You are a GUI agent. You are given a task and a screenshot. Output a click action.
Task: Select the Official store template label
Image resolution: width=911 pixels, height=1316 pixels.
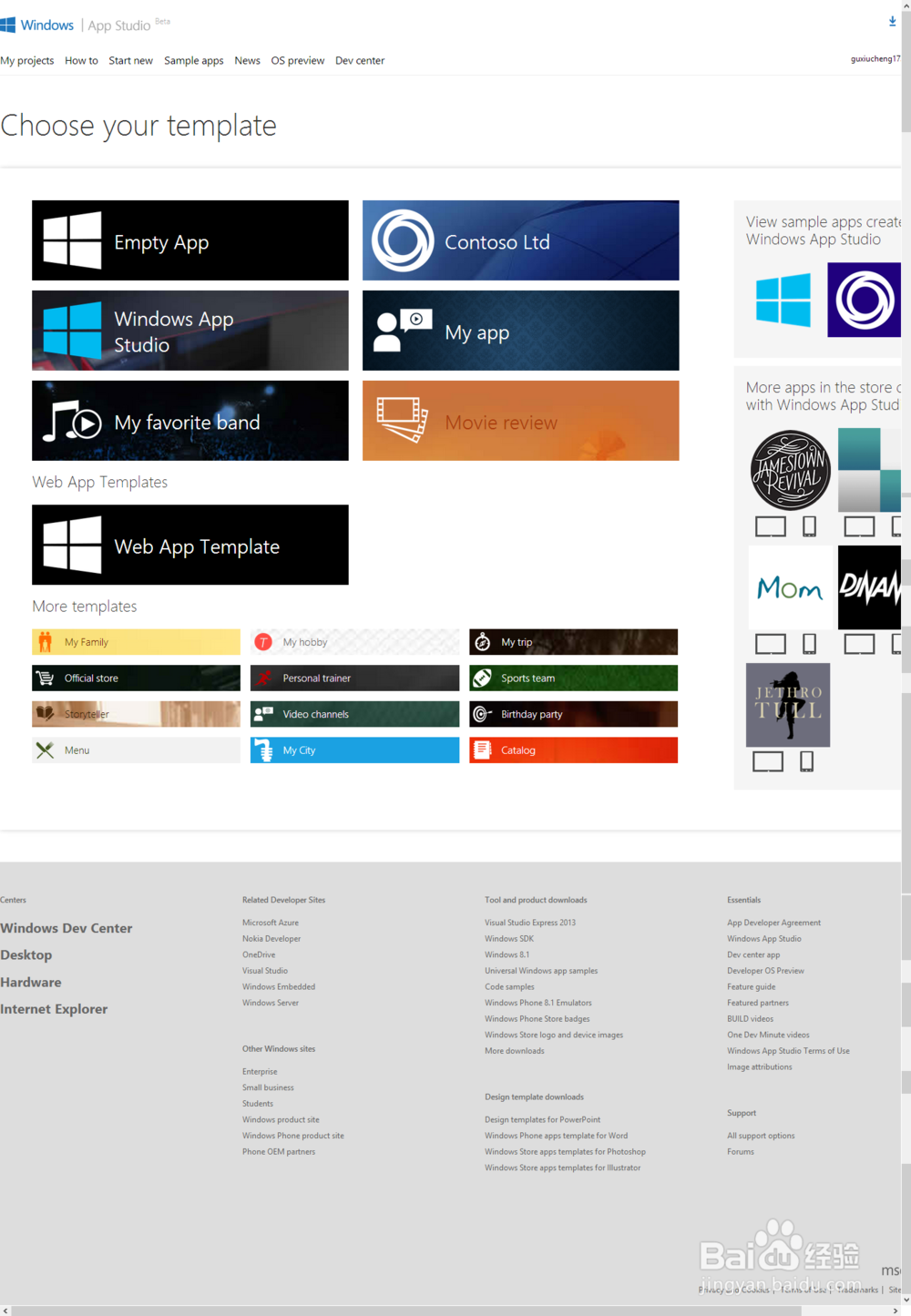click(x=91, y=678)
